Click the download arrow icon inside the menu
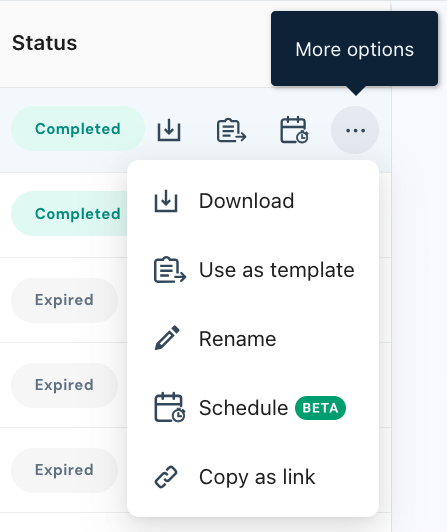The width and height of the screenshot is (447, 532). [166, 201]
